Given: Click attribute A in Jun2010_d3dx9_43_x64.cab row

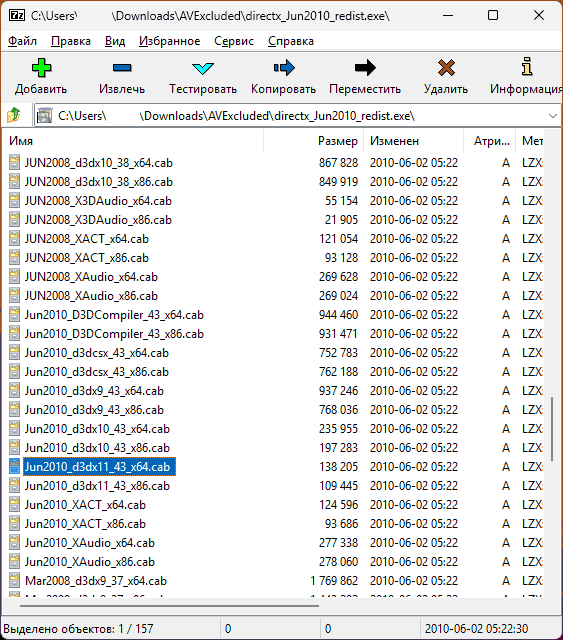Looking at the screenshot, I should pyautogui.click(x=506, y=391).
